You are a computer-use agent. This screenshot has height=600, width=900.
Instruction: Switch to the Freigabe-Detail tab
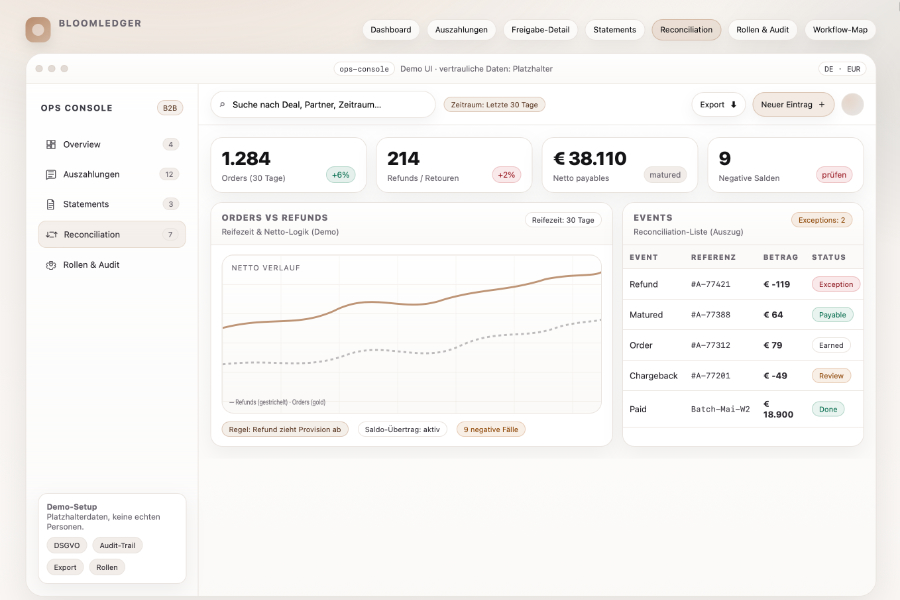click(540, 30)
